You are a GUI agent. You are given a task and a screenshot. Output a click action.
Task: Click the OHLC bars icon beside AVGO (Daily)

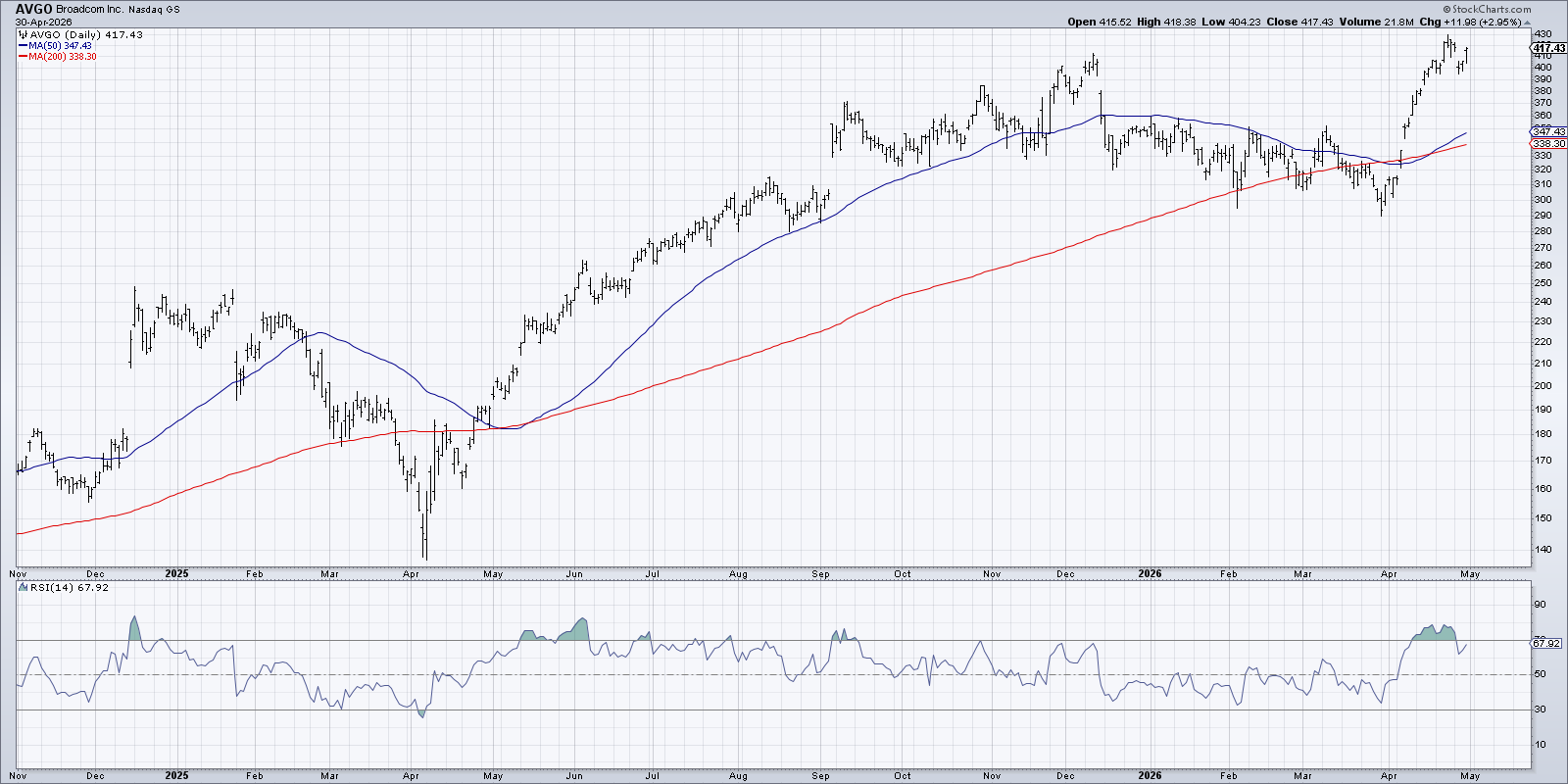[x=24, y=34]
